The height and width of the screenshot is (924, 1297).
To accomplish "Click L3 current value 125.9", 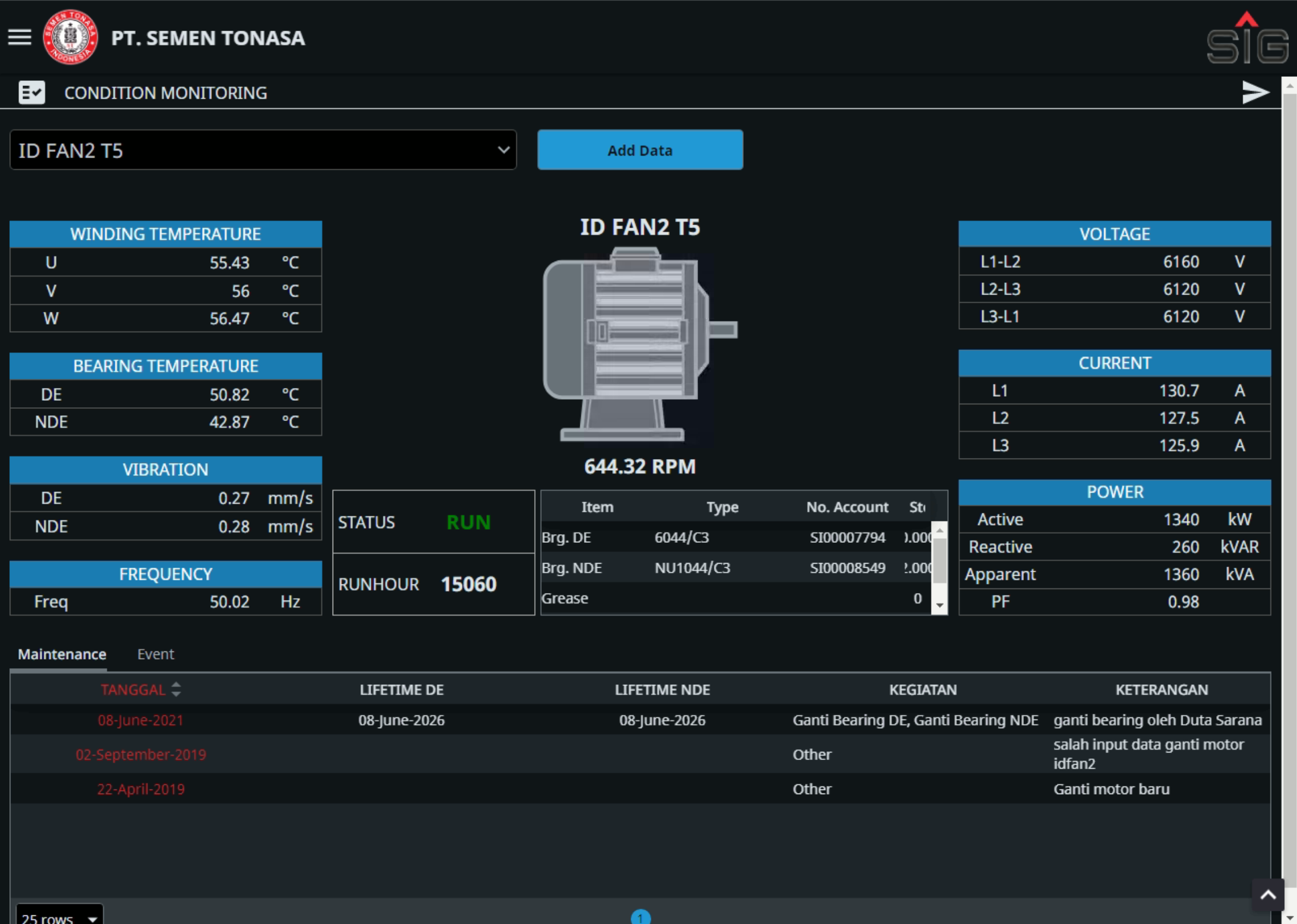I will (1179, 445).
